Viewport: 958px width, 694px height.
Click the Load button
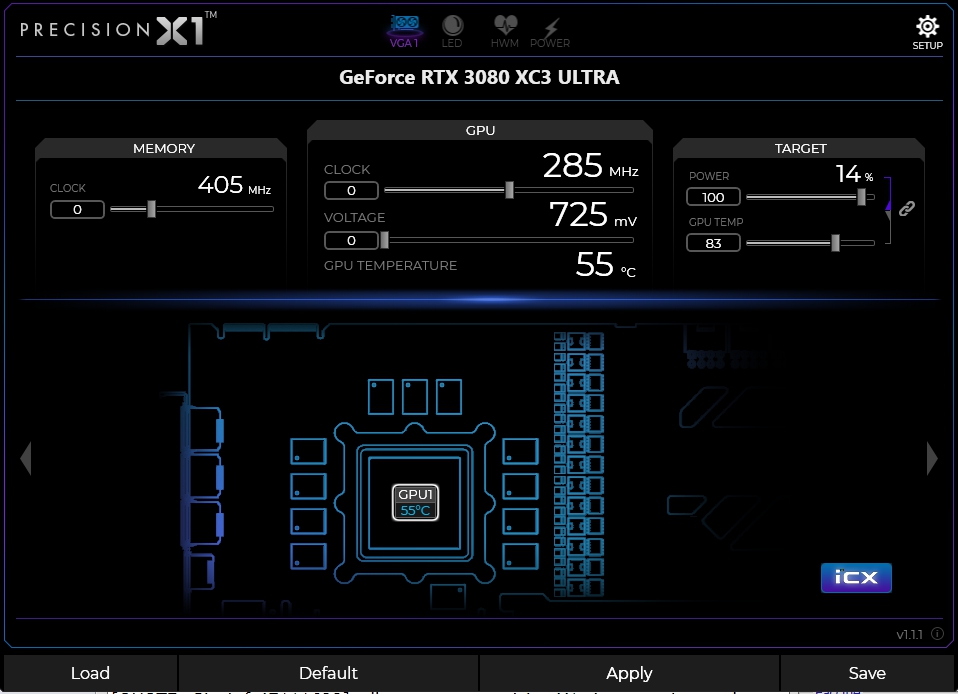click(x=90, y=673)
